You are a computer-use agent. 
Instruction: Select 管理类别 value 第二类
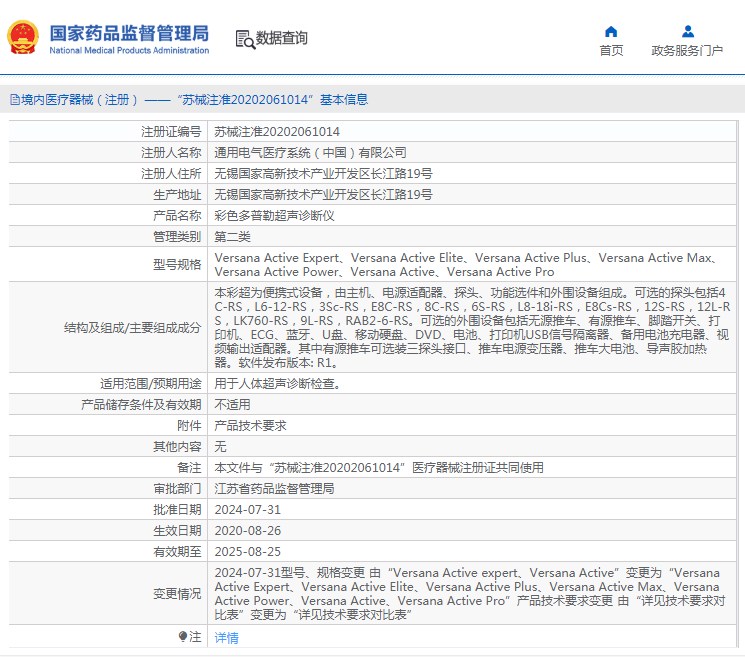click(232, 237)
